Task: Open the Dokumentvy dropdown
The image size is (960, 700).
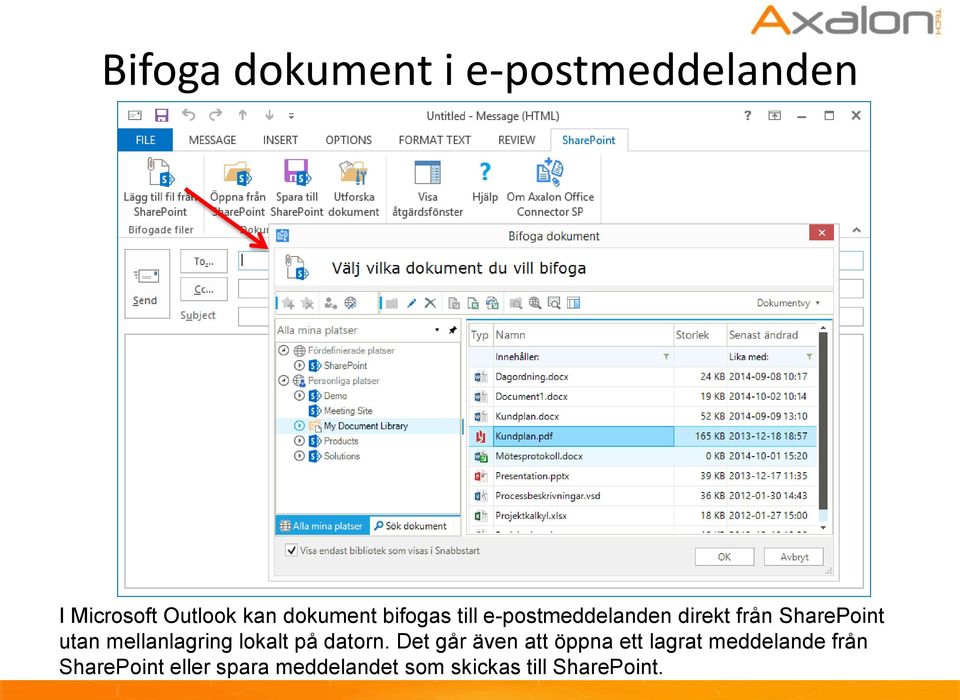Action: coord(789,303)
